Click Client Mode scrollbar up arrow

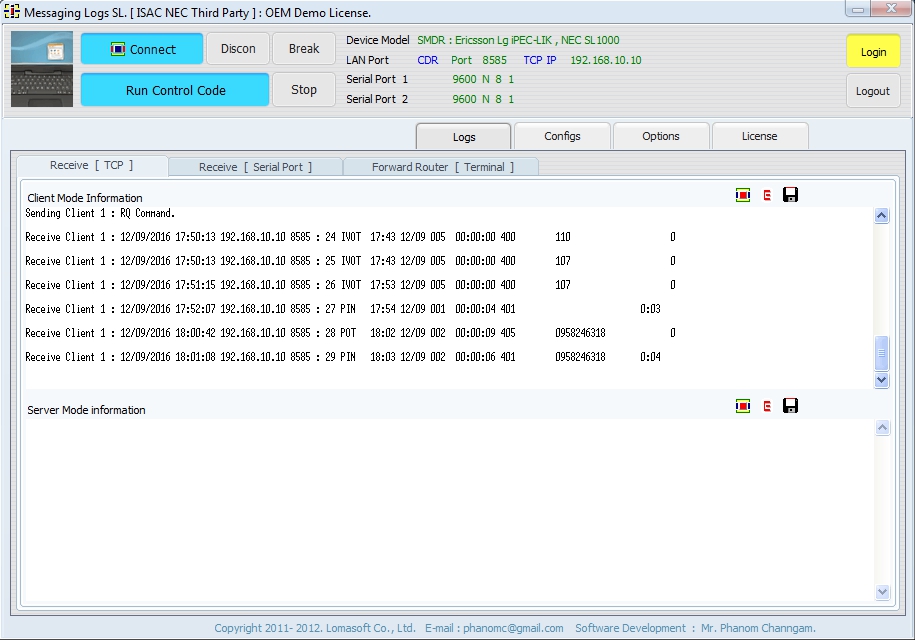[882, 216]
